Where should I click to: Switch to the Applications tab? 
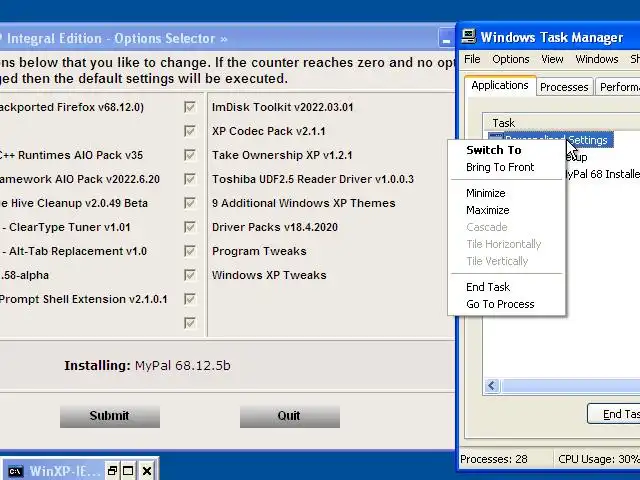point(500,85)
